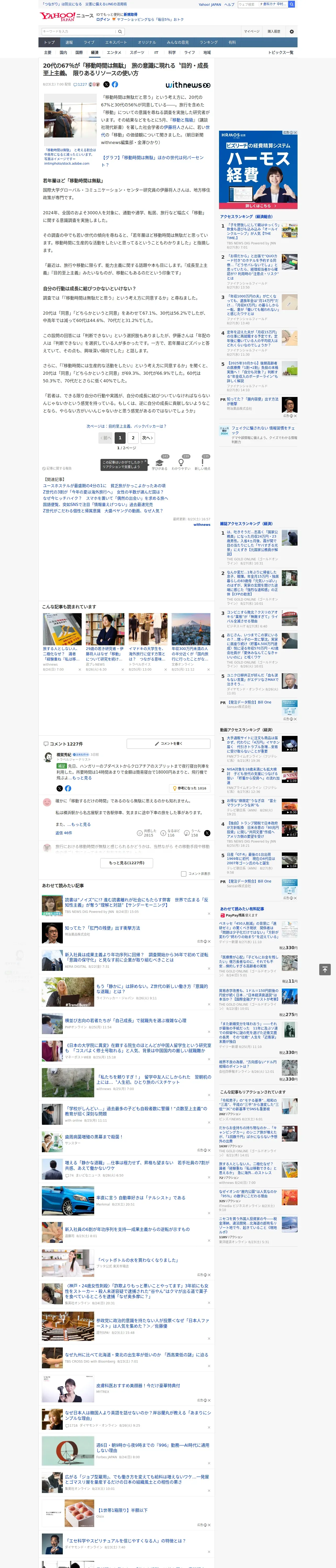
Task: Switch to the 国際 category tab
Action: [x=79, y=52]
